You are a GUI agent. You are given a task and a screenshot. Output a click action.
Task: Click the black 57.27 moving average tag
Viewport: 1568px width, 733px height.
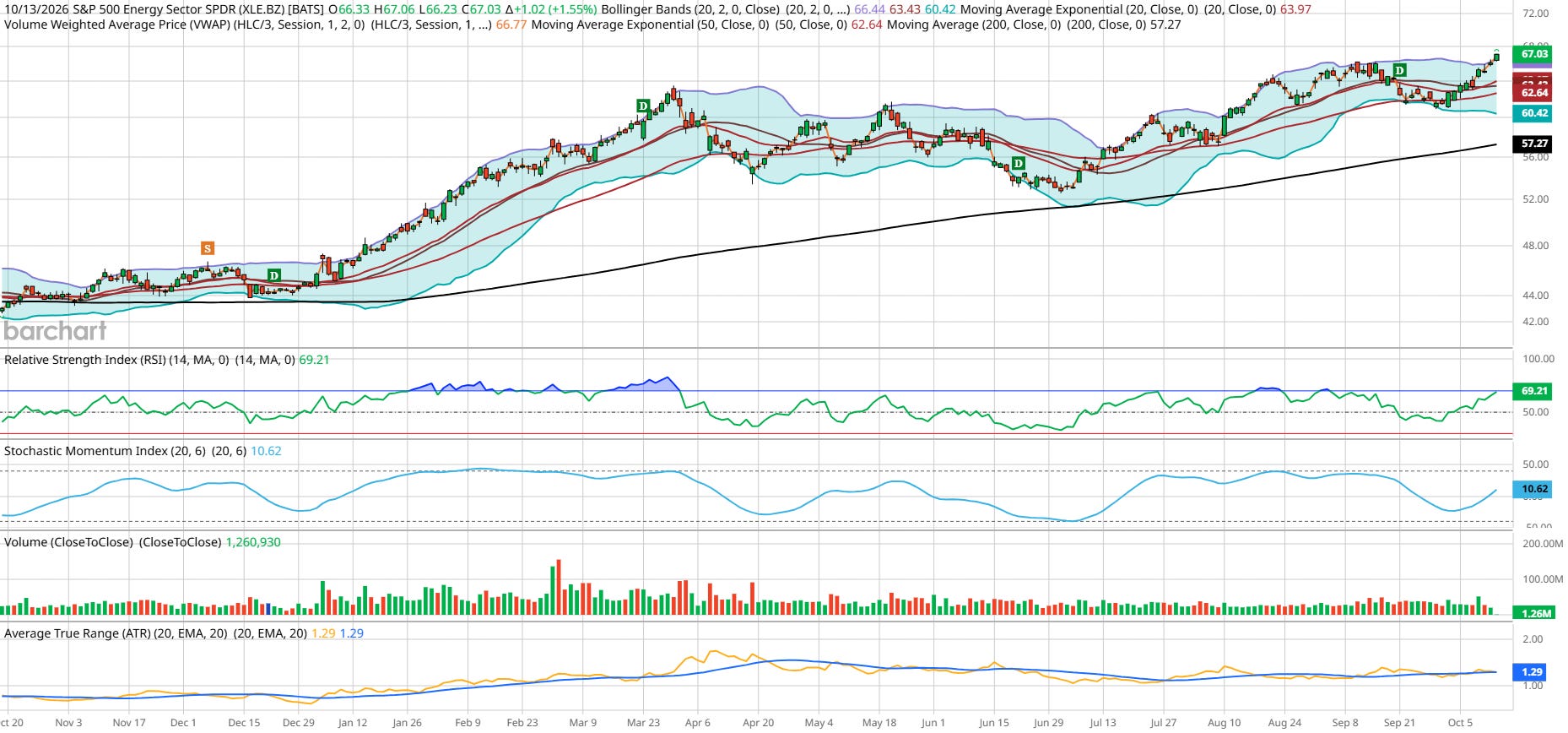[x=1533, y=144]
